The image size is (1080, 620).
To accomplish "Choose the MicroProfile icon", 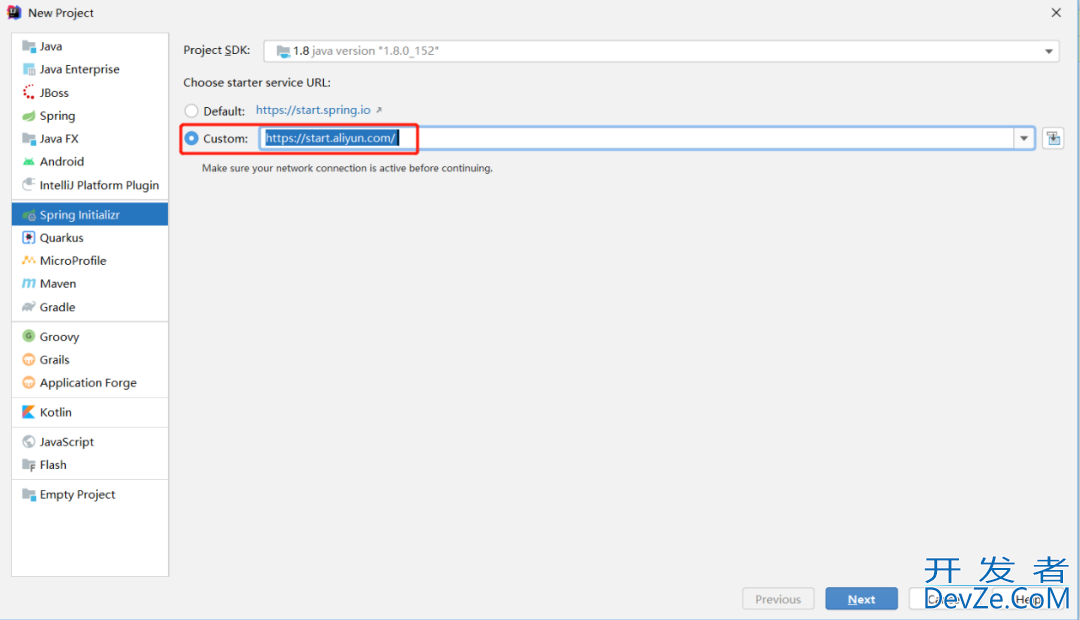I will point(29,260).
